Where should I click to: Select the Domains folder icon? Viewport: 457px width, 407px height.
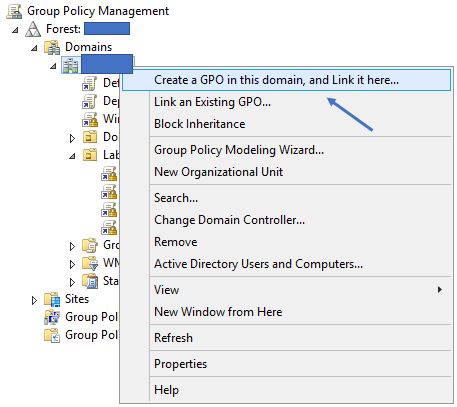click(52, 47)
